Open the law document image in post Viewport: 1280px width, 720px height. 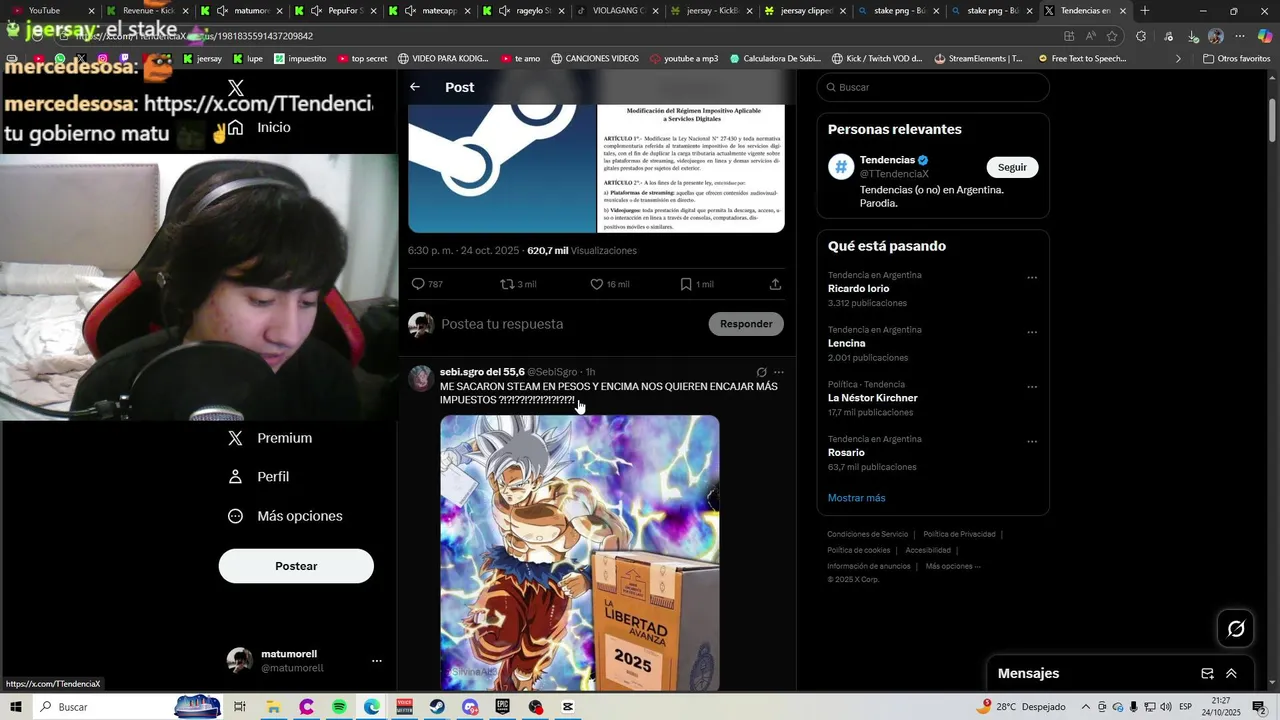coord(691,168)
